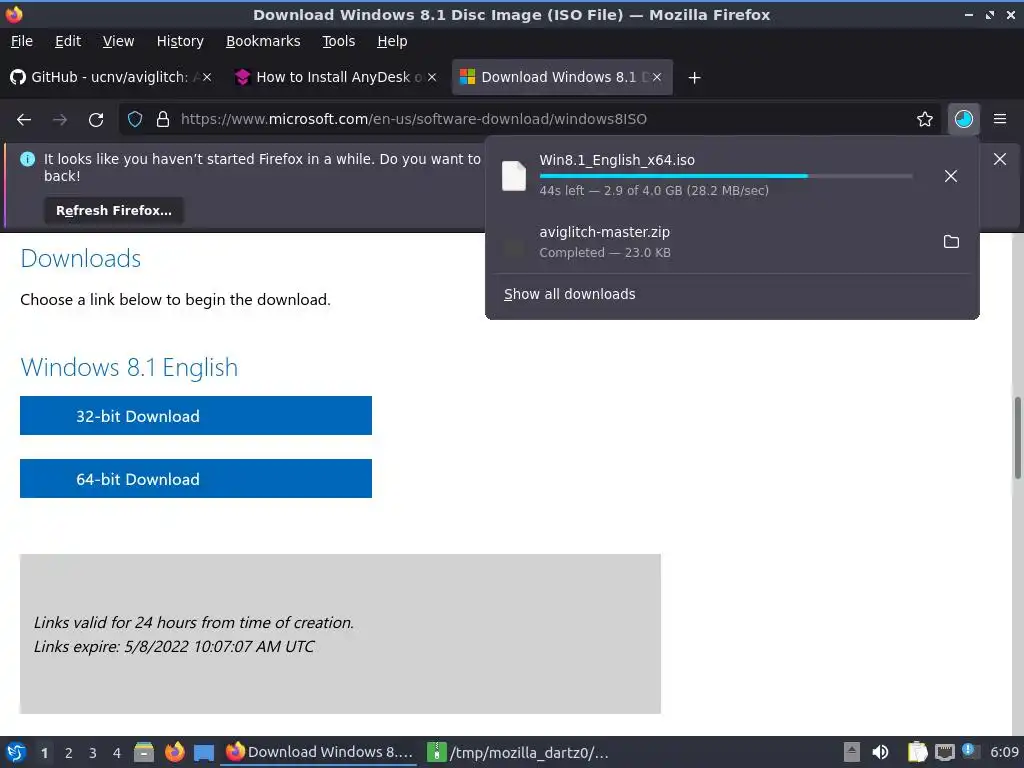Click Firefox logo in title bar
Image resolution: width=1024 pixels, height=768 pixels.
(x=14, y=14)
